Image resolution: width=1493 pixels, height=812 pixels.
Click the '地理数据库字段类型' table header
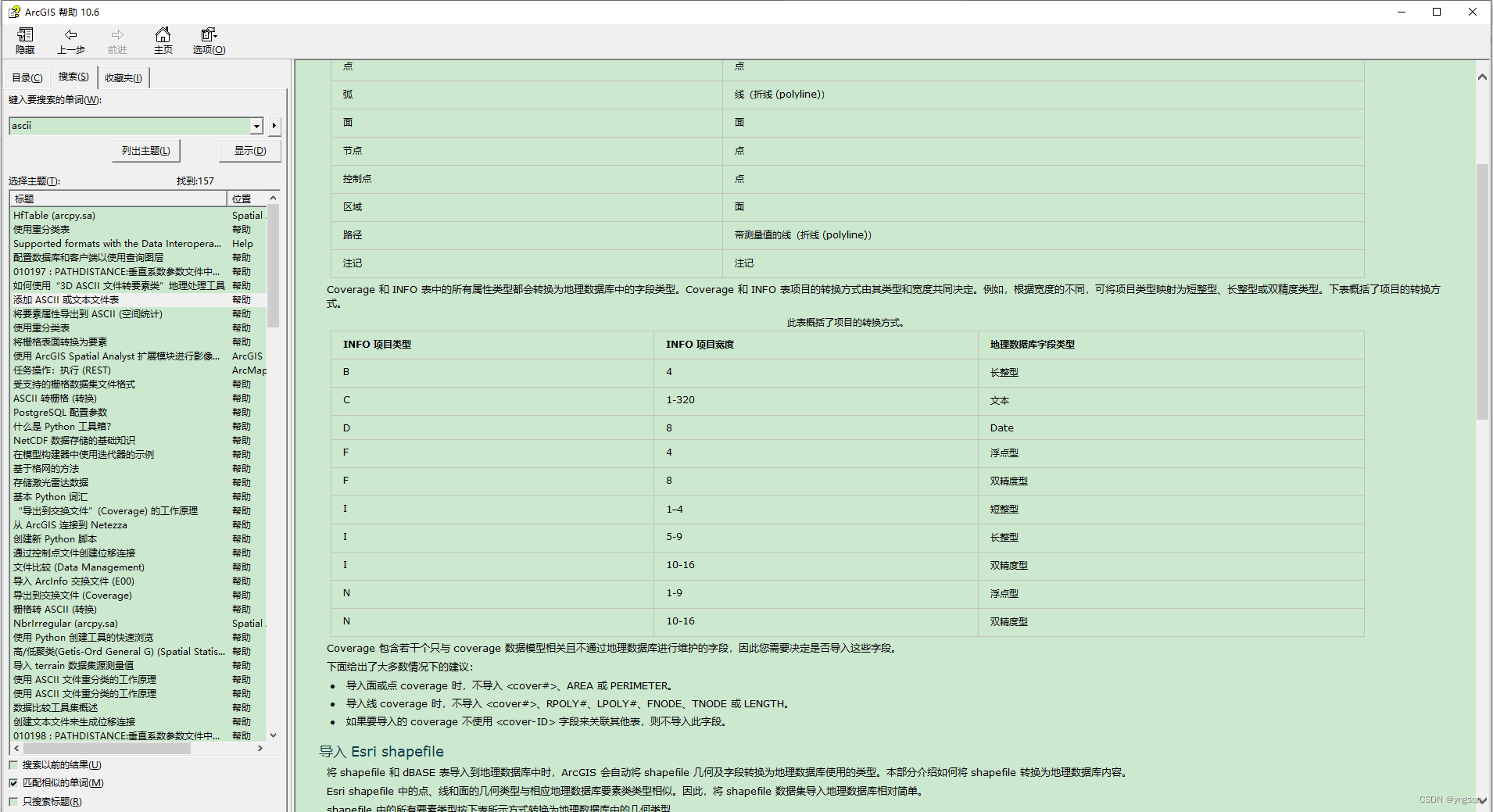[1032, 345]
